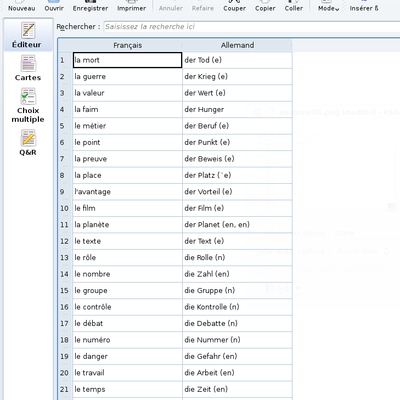
Task: Select cell 'der Beruf (e)'
Action: [x=237, y=126]
